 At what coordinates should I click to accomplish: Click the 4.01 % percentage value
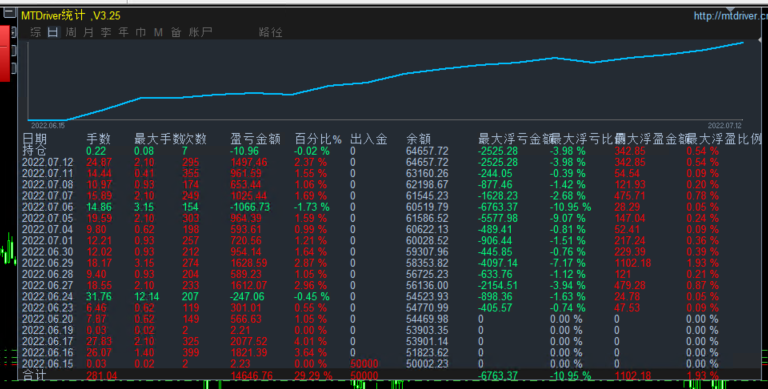(311, 341)
